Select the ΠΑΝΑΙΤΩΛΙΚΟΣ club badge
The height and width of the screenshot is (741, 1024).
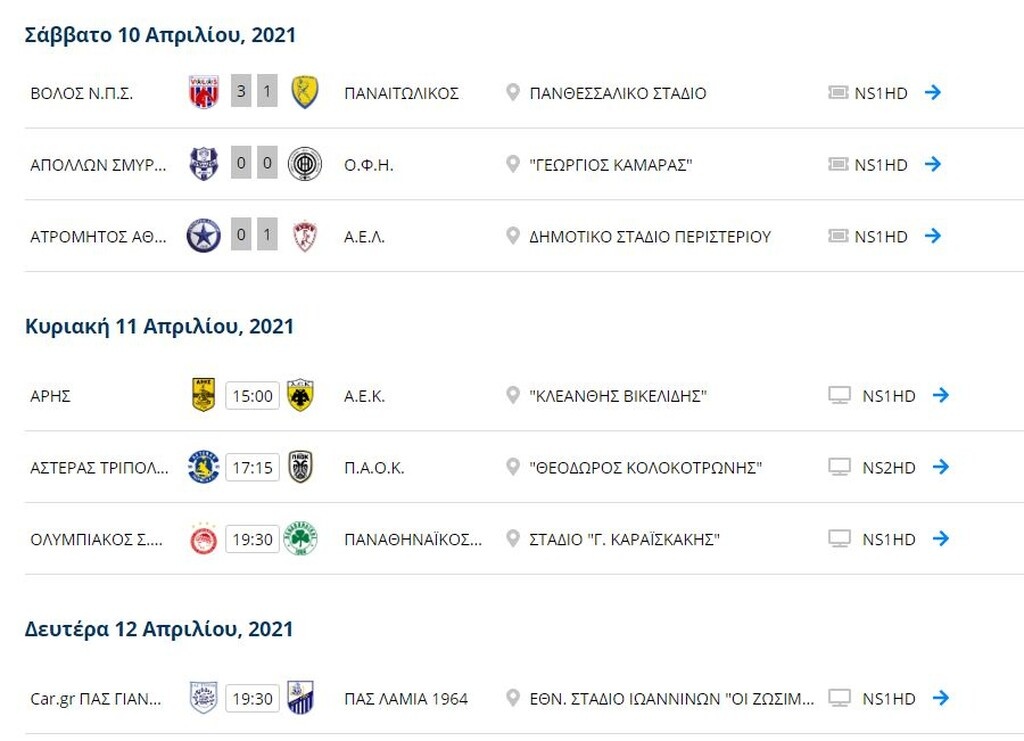305,92
